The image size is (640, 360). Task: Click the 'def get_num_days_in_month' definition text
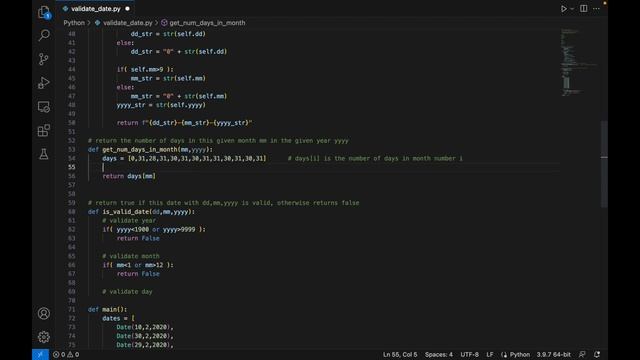click(150, 149)
